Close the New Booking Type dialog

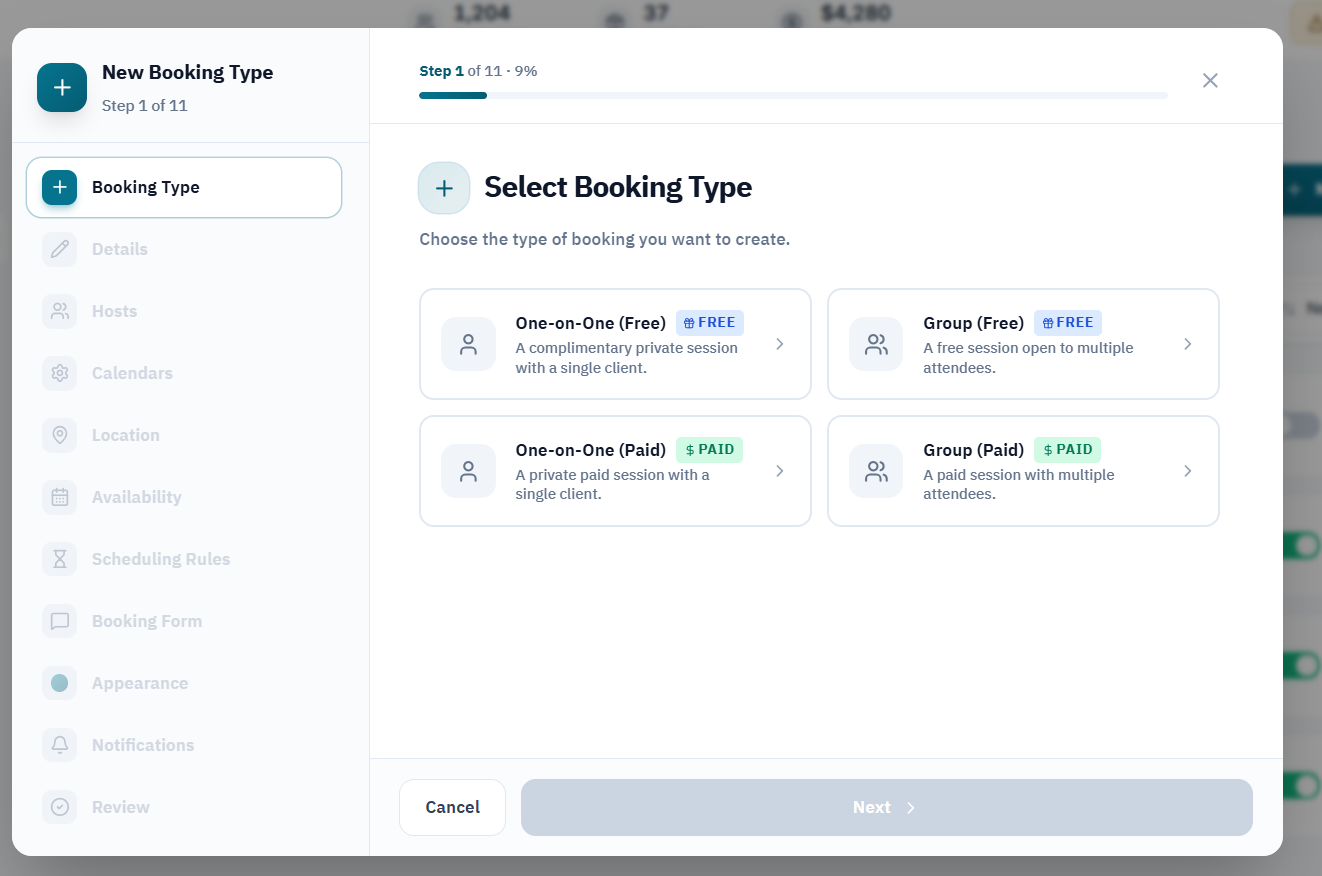click(1210, 80)
